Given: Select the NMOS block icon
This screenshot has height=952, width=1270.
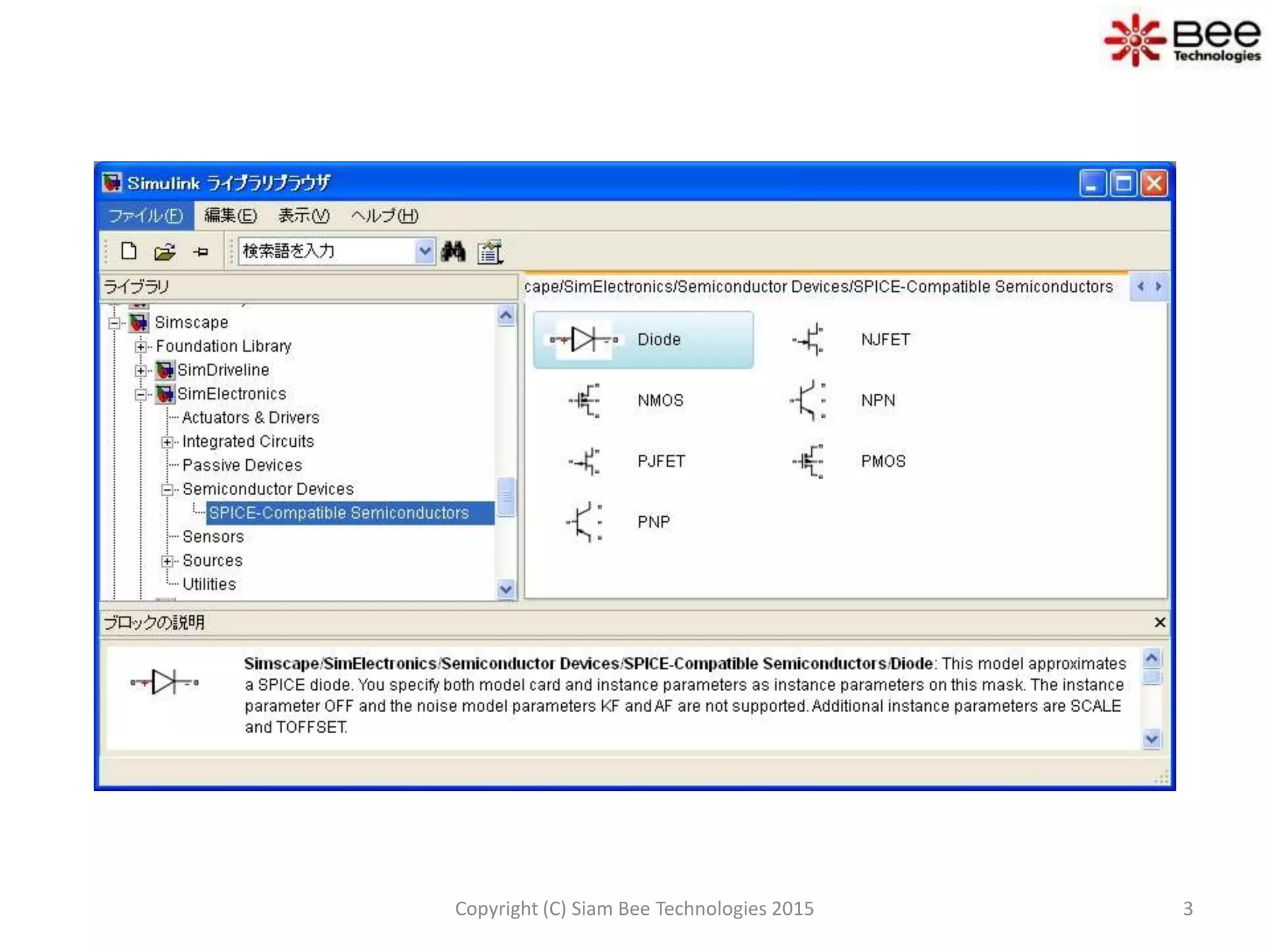Looking at the screenshot, I should point(584,400).
